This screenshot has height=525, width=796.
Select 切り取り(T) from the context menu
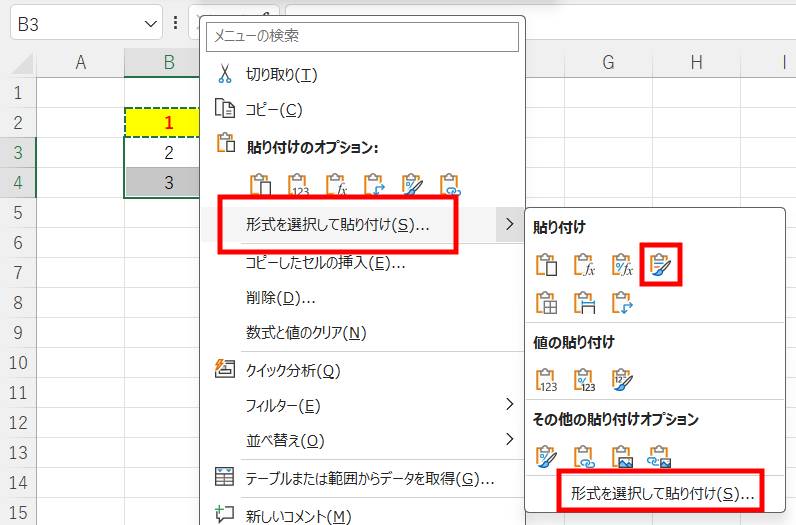tap(362, 75)
